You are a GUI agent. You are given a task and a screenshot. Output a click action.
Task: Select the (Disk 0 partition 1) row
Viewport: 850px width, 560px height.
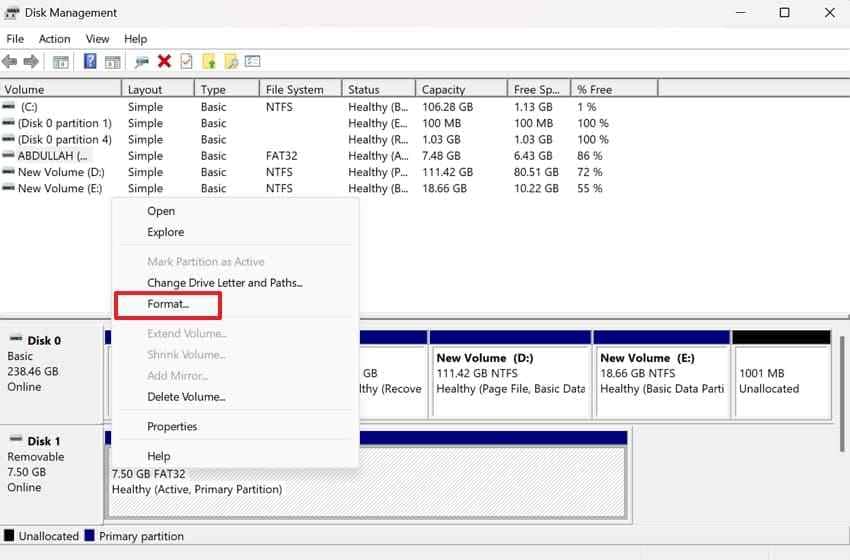tap(329, 123)
